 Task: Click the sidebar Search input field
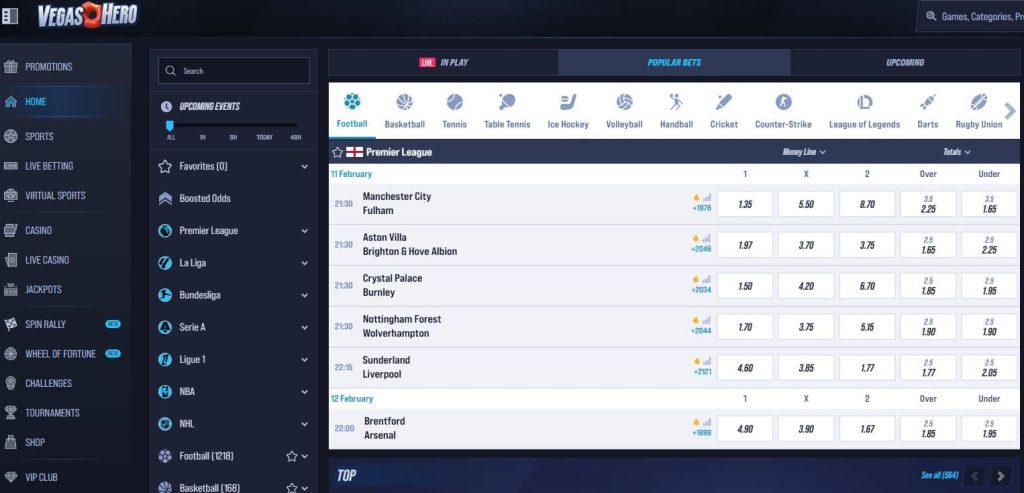point(233,71)
